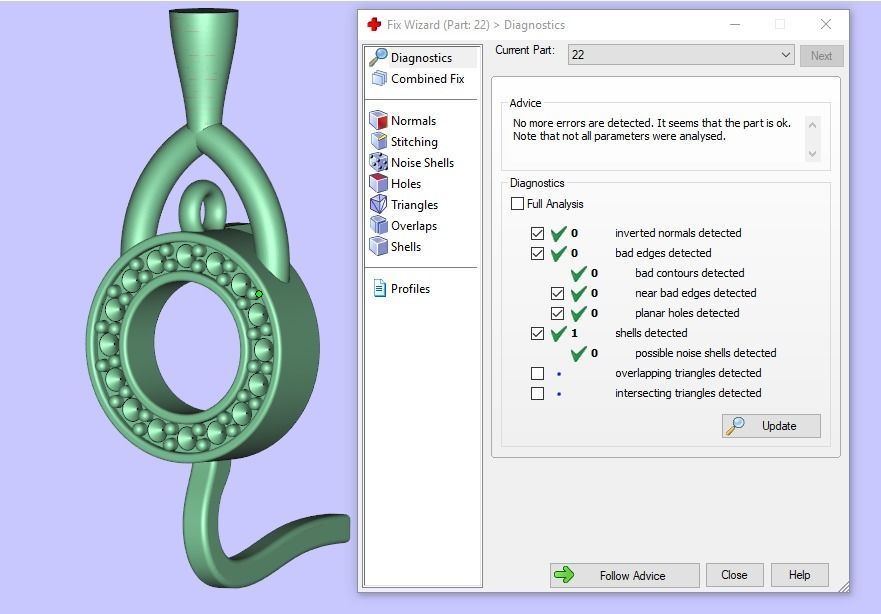Click the Normals cube icon
881x614 pixels.
tap(378, 120)
